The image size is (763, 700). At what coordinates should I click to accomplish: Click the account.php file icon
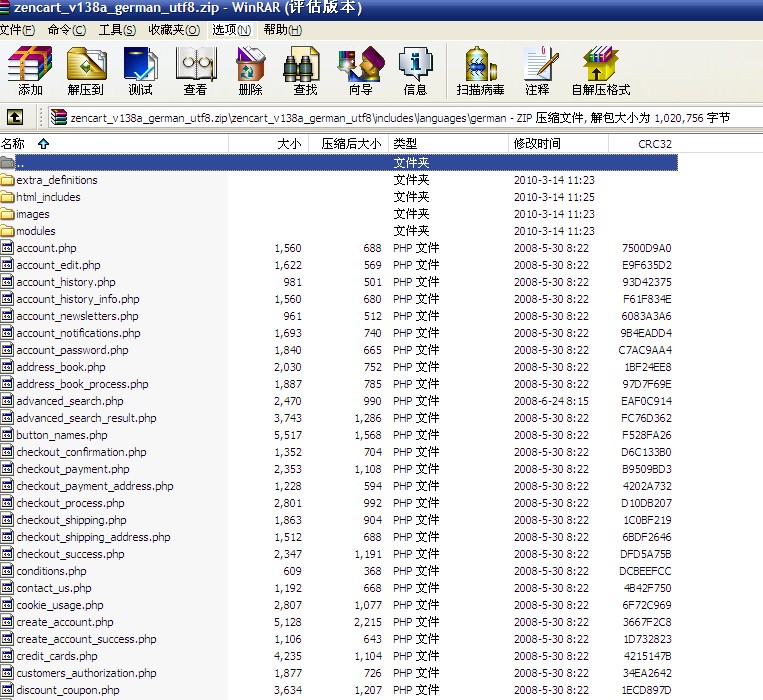(7, 248)
